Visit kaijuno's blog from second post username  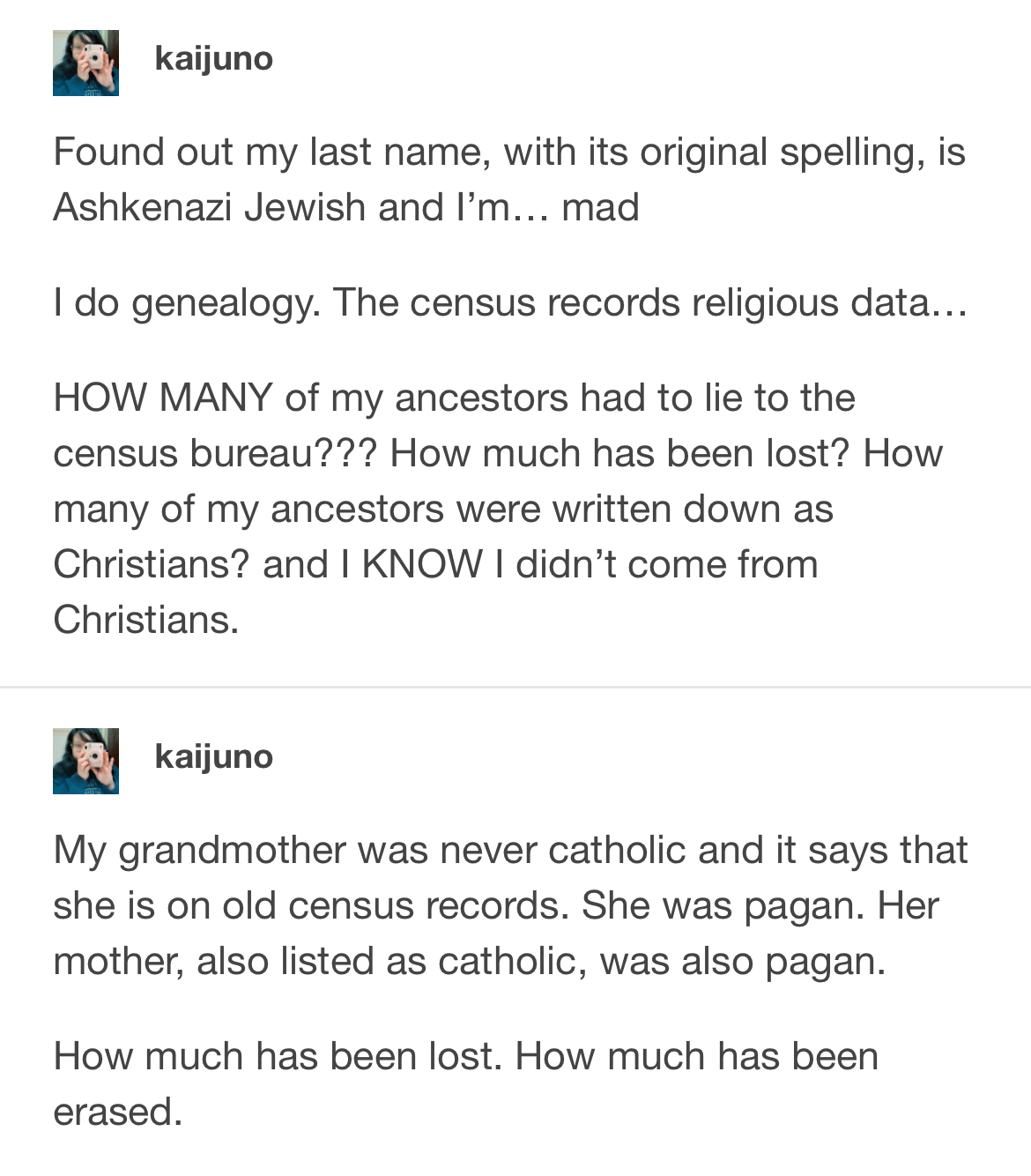[214, 757]
